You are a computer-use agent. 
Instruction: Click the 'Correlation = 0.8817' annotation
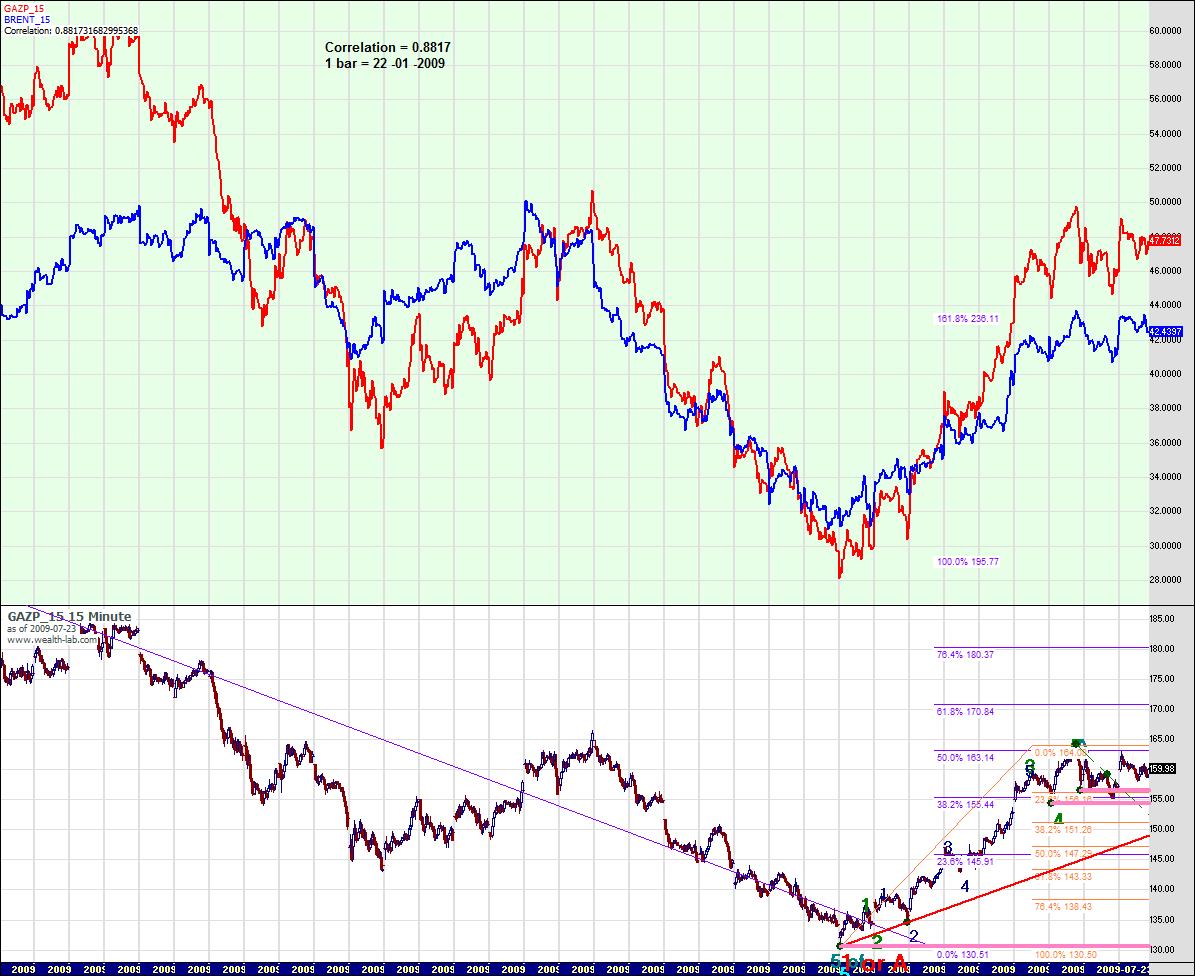click(x=387, y=47)
